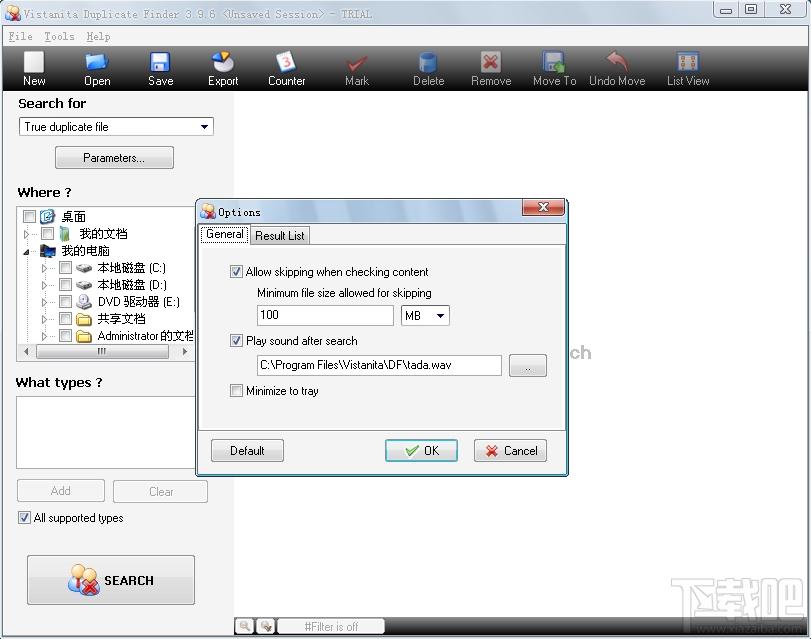Expand the 共享文档 node
Screen dimensions: 811x639
pyautogui.click(x=44, y=320)
